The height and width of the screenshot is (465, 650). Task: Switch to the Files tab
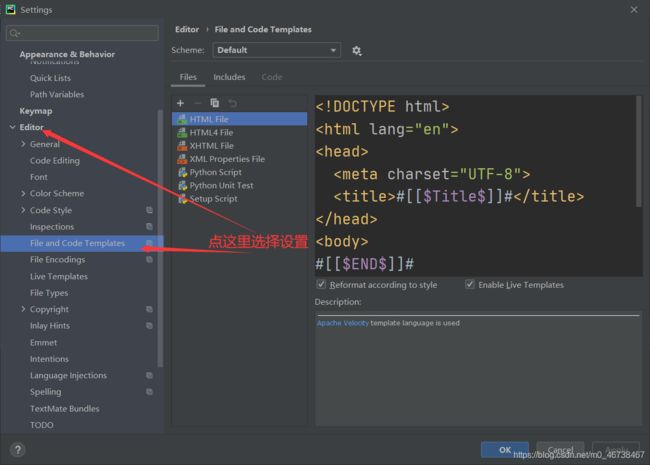[188, 77]
